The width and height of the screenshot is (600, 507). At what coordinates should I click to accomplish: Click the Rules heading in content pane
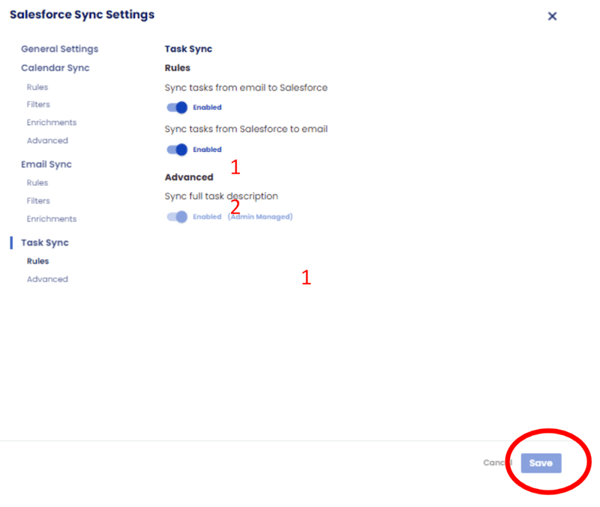(177, 68)
